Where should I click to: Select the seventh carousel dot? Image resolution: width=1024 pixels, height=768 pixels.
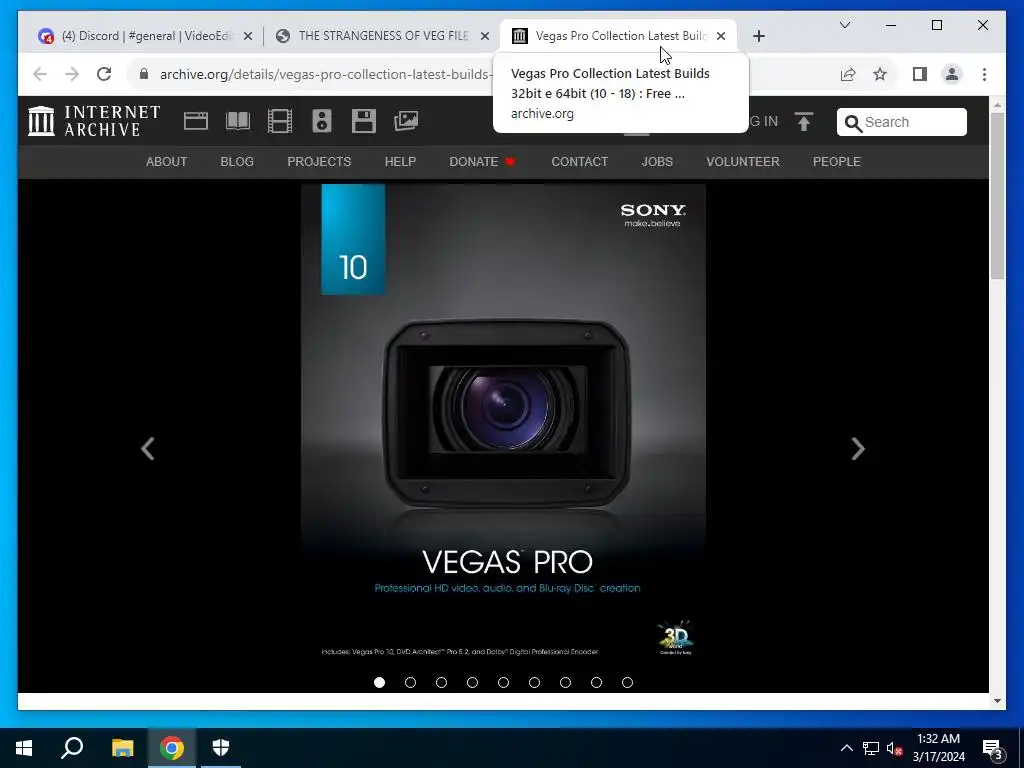click(566, 682)
